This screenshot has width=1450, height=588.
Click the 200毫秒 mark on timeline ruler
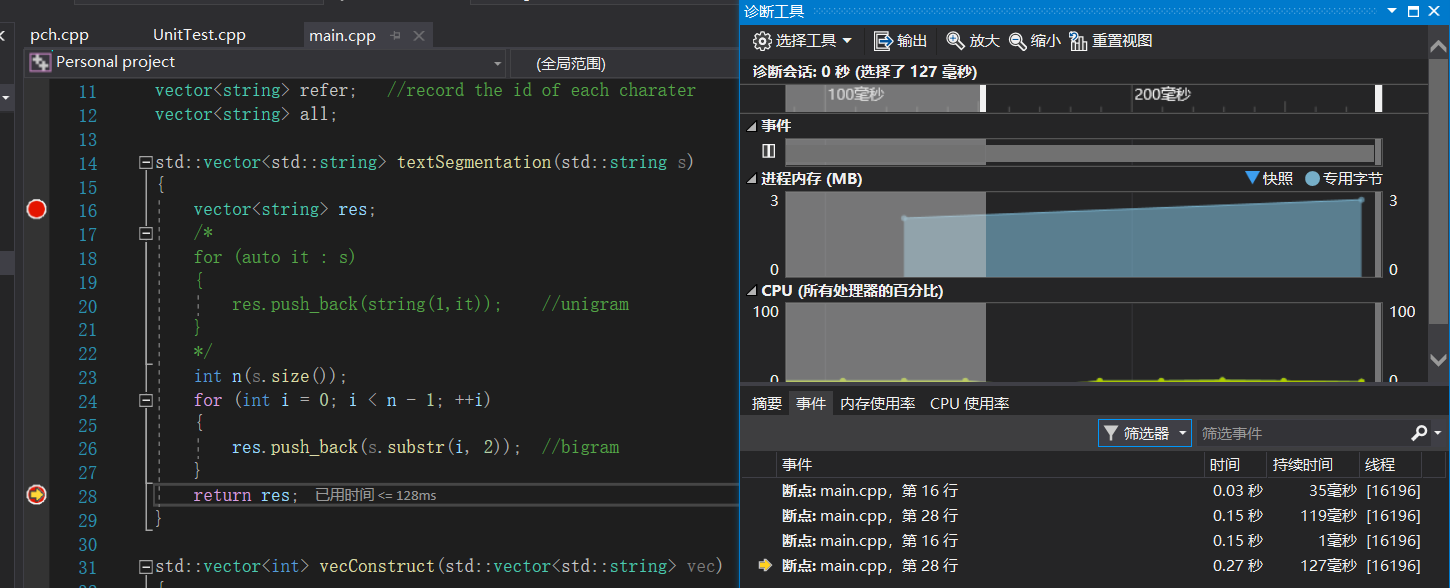(1161, 95)
